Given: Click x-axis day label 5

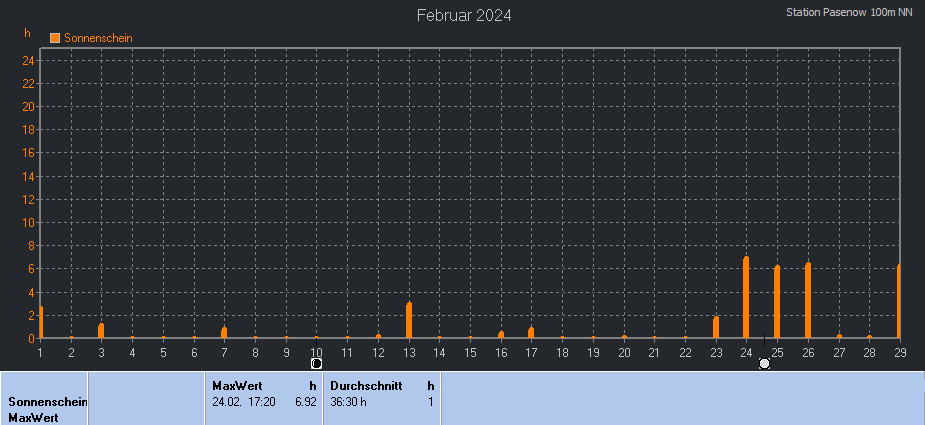Looking at the screenshot, I should pyautogui.click(x=163, y=352).
